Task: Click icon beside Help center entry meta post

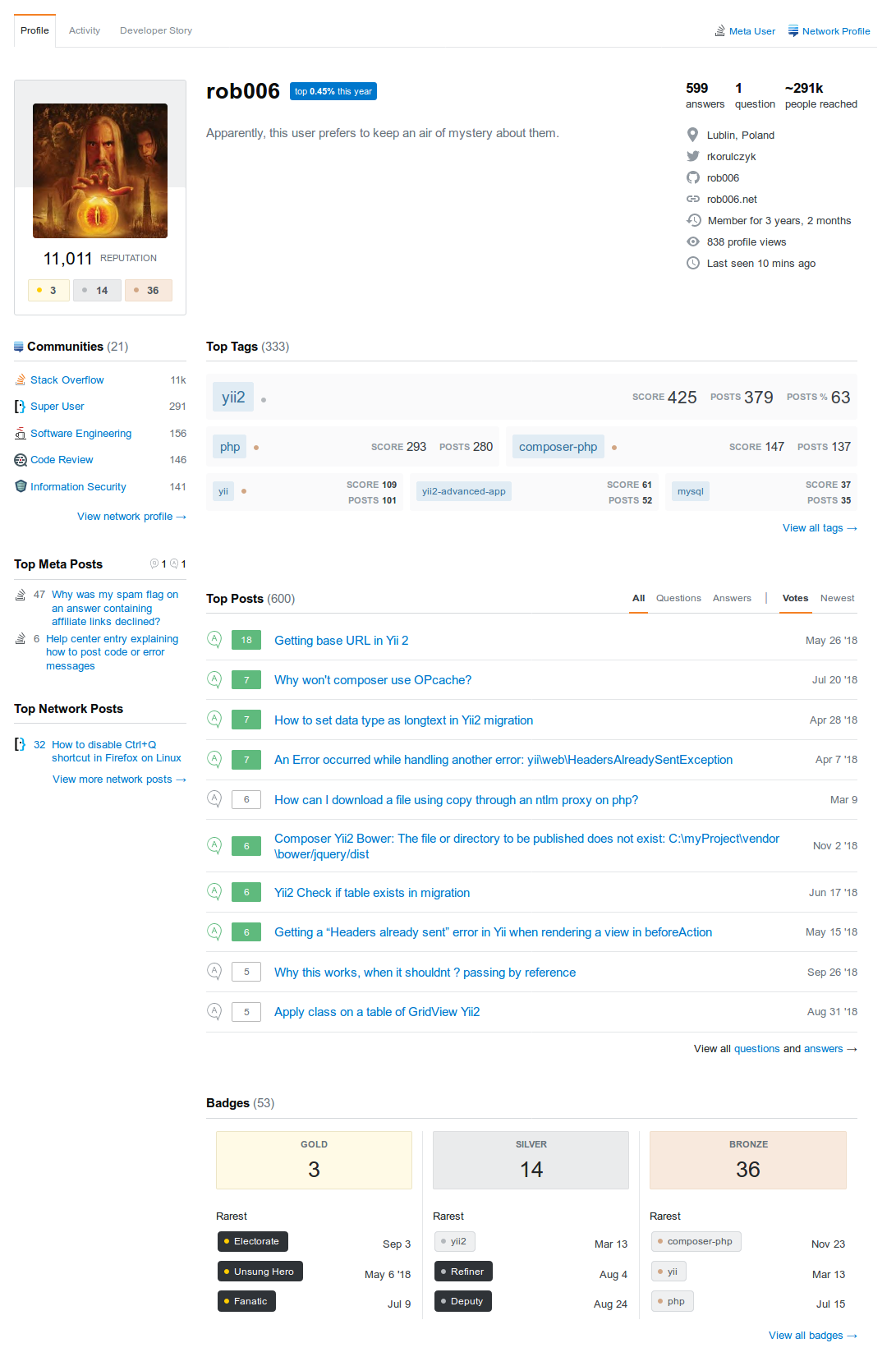Action: 21,639
